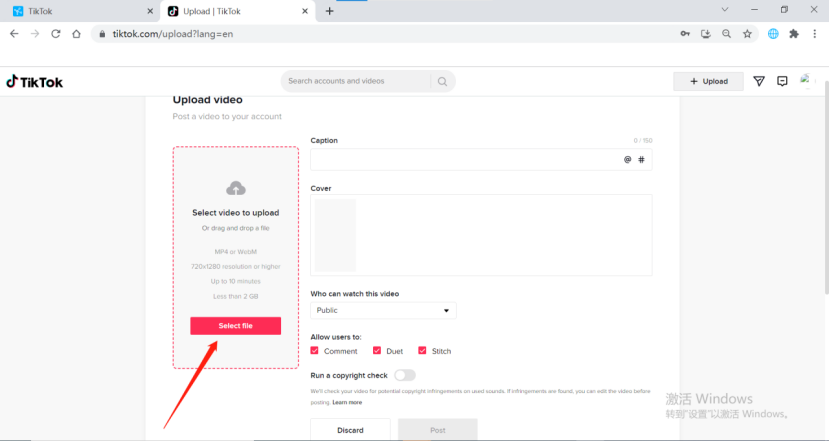
Task: Open the inbox notifications icon
Action: click(x=782, y=81)
